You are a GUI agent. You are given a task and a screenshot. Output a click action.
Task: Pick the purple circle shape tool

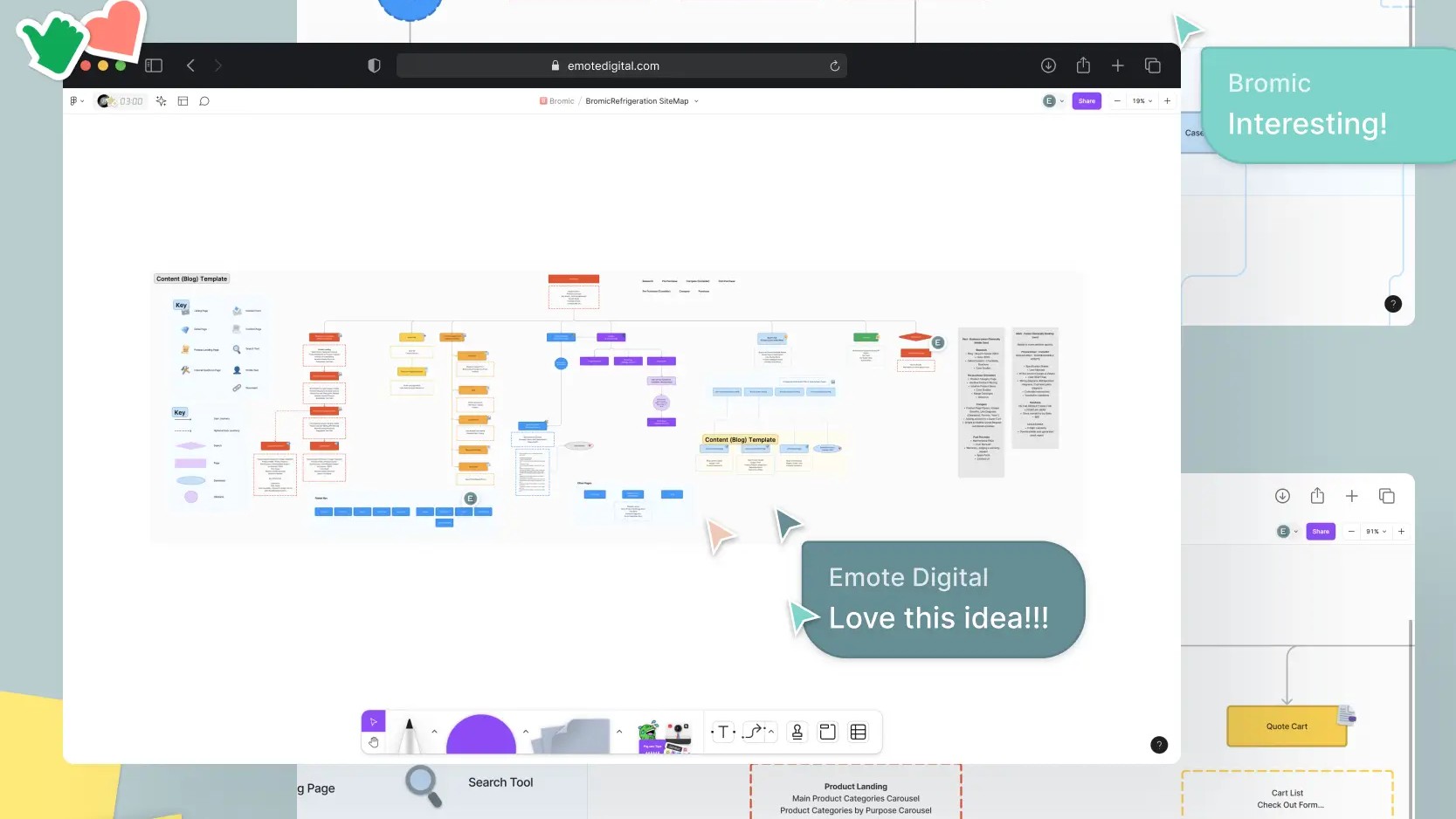480,735
